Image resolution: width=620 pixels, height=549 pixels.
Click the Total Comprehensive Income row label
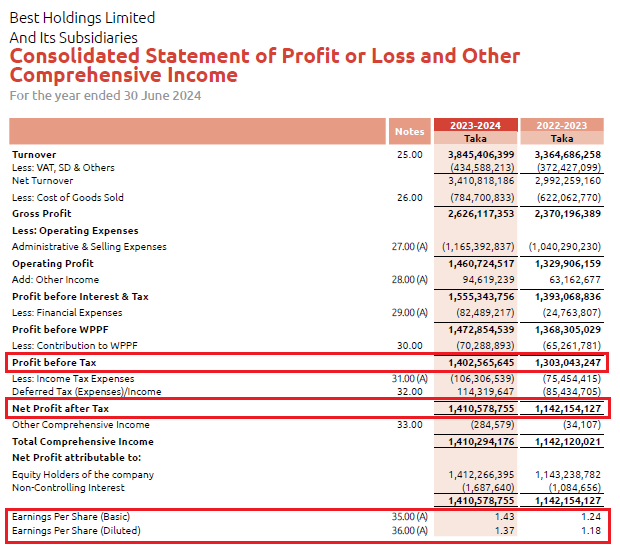click(83, 441)
